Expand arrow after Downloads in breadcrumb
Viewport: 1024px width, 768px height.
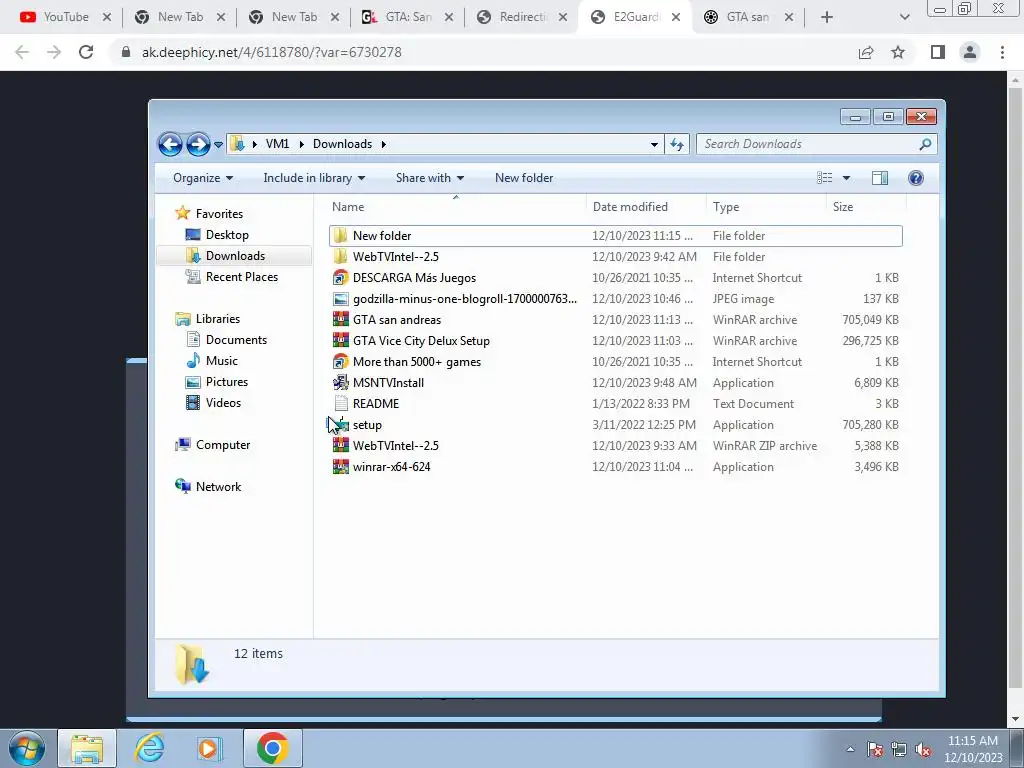click(383, 144)
